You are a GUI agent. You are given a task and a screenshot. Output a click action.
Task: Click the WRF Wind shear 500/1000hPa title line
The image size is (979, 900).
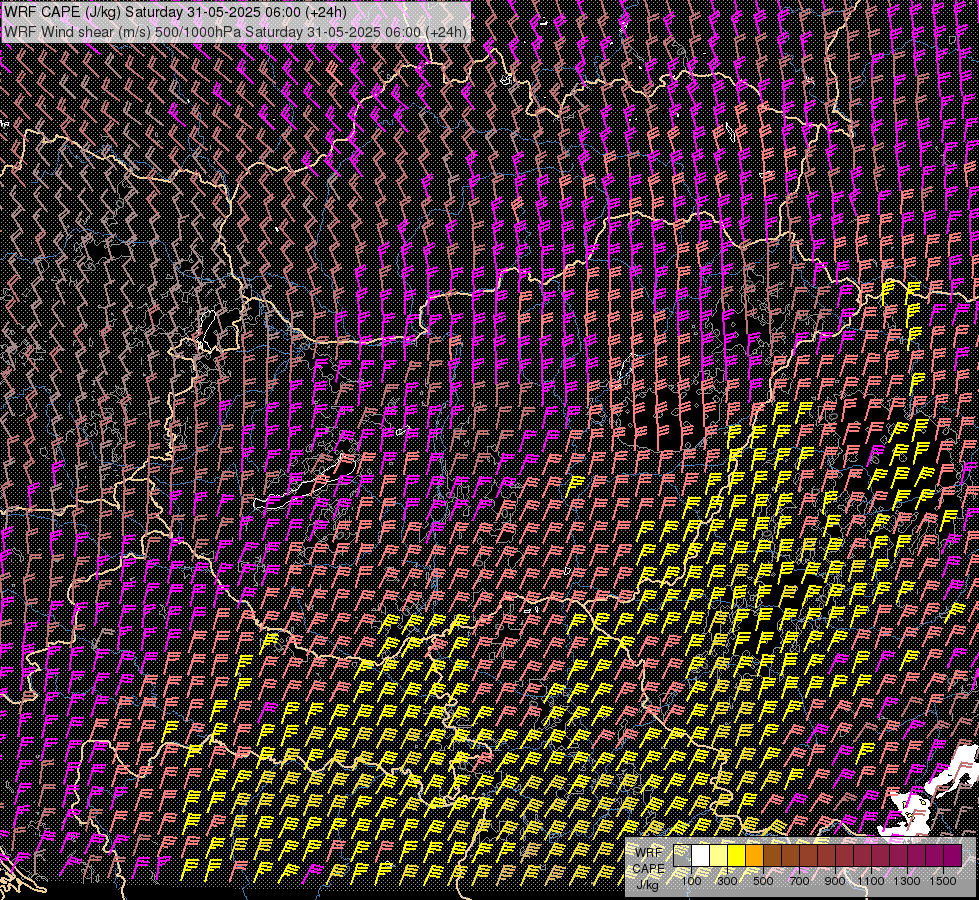(x=235, y=32)
